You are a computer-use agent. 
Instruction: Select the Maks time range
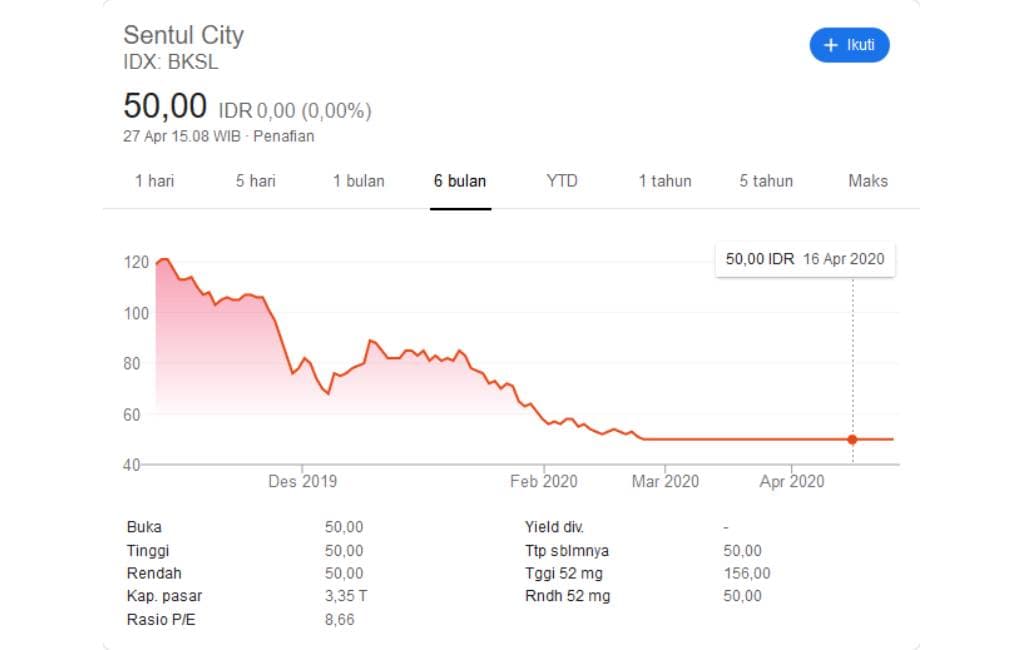[x=866, y=181]
